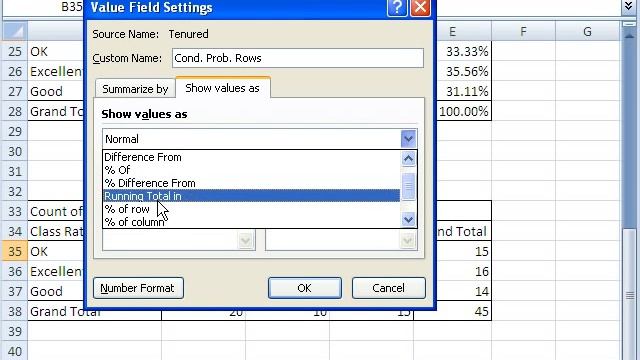Click cell with value 14
This screenshot has height=360, width=640.
tap(464, 291)
